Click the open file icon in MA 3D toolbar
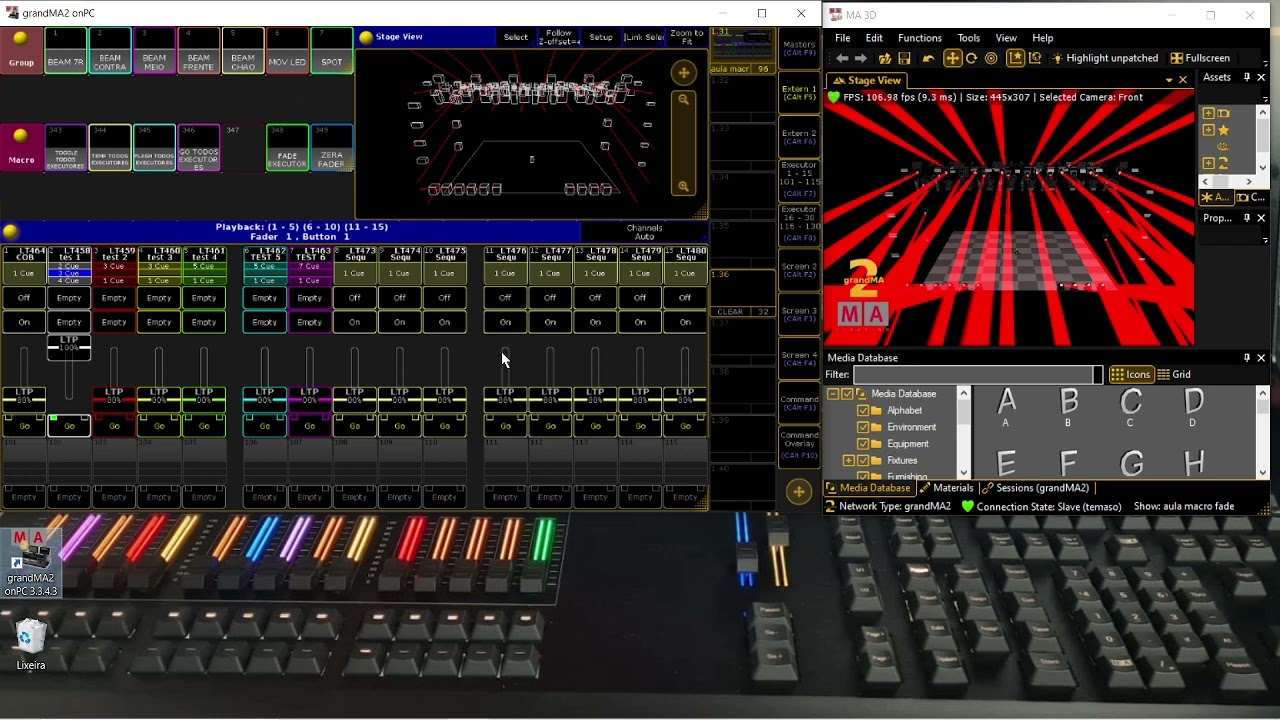The width and height of the screenshot is (1280, 720). 885,58
